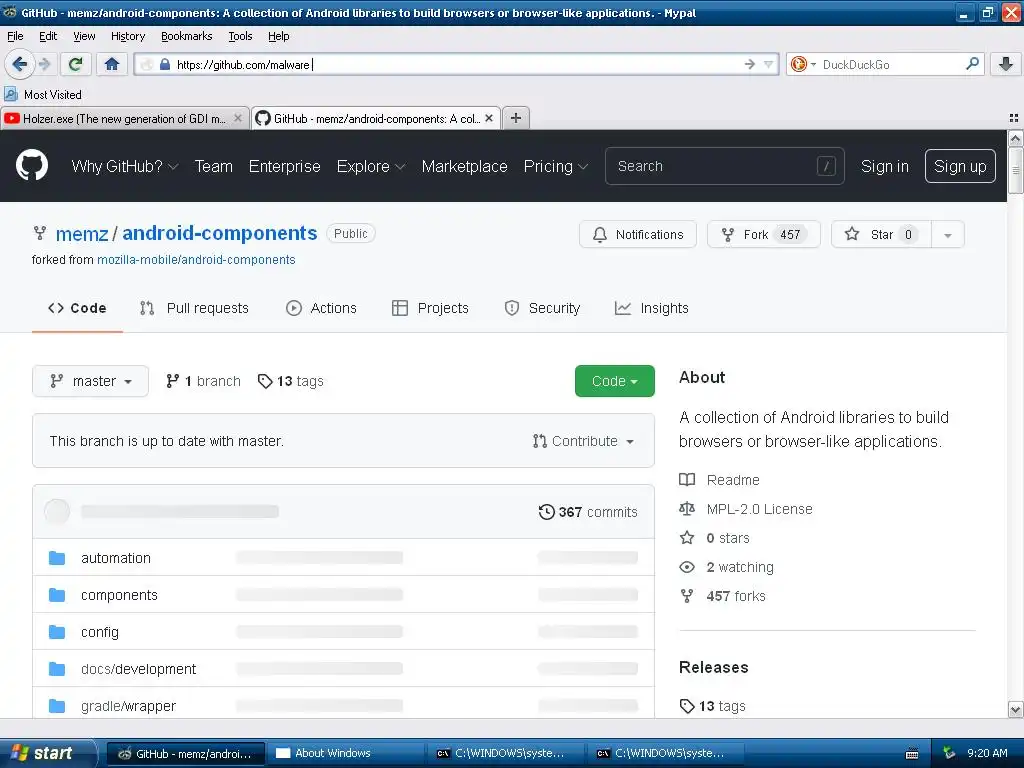View the 457 forks link in About
Screen dimensions: 1024x768
(722, 596)
